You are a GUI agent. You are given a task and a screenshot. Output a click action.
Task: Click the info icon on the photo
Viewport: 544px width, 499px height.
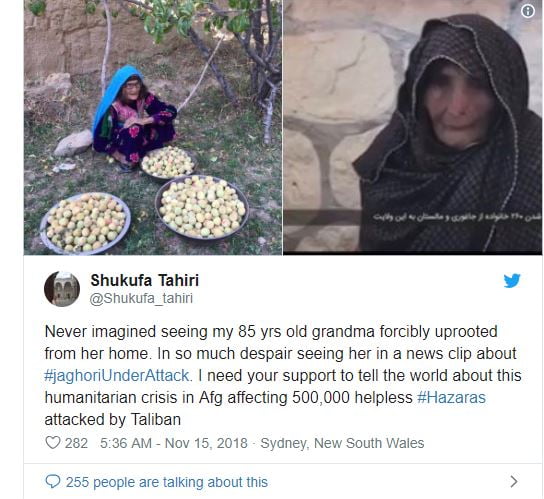(x=527, y=11)
